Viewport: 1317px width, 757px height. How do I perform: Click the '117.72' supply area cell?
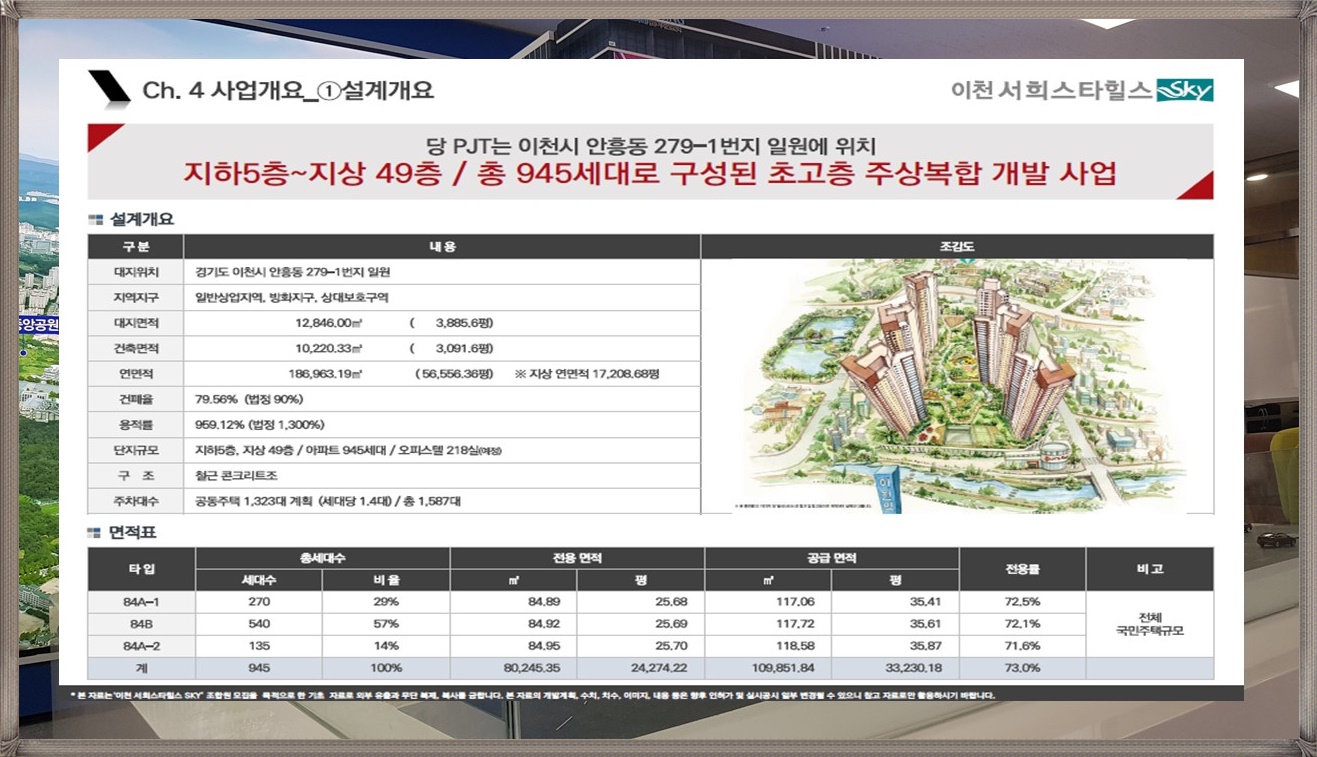768,624
